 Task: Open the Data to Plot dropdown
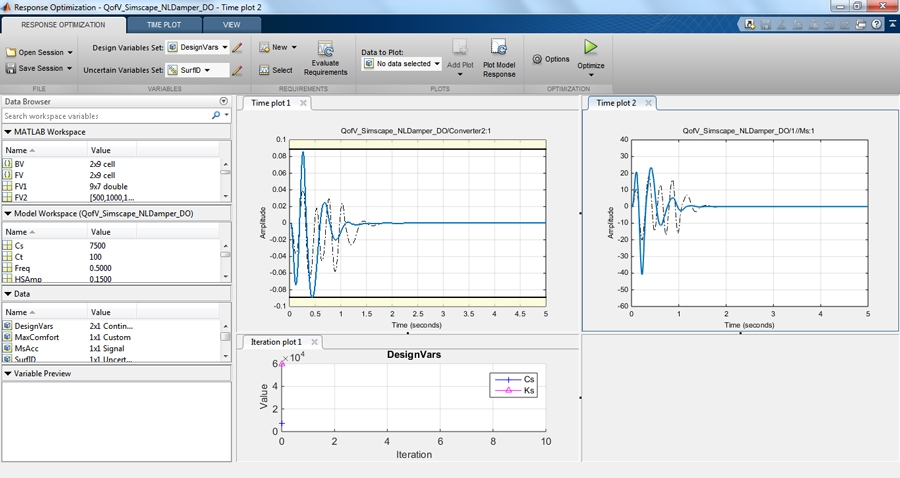coord(436,64)
